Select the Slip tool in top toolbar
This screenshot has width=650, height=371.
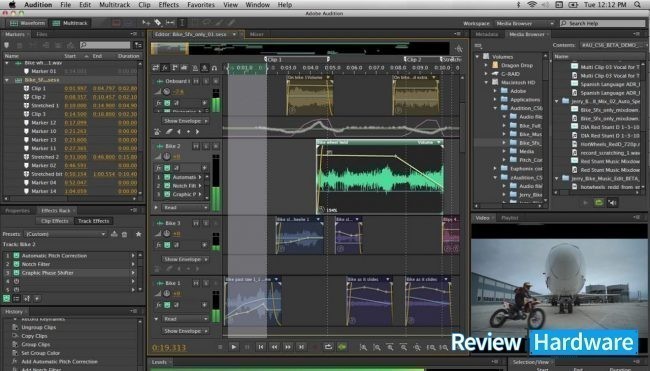pos(170,23)
